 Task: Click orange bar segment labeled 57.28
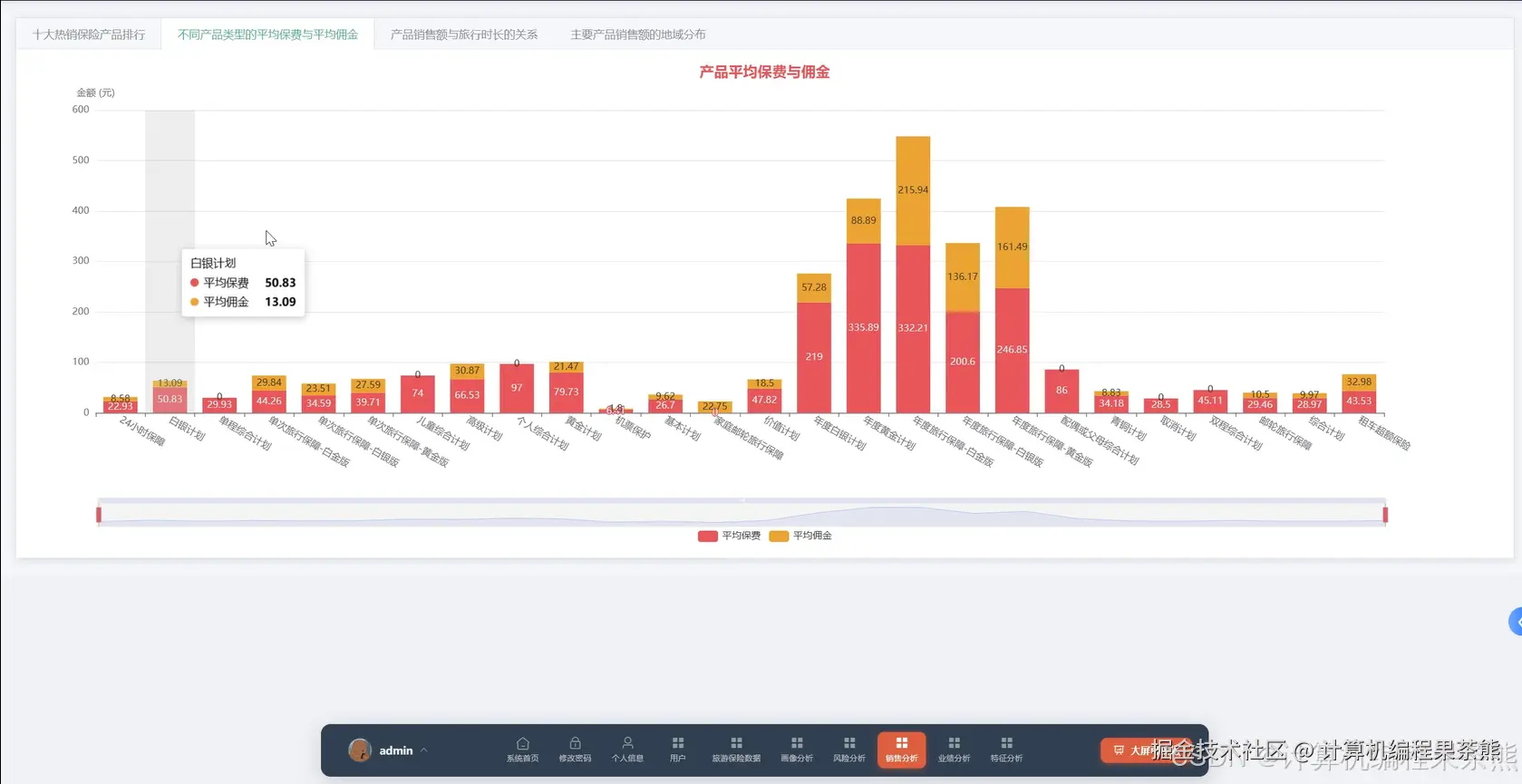tap(814, 287)
